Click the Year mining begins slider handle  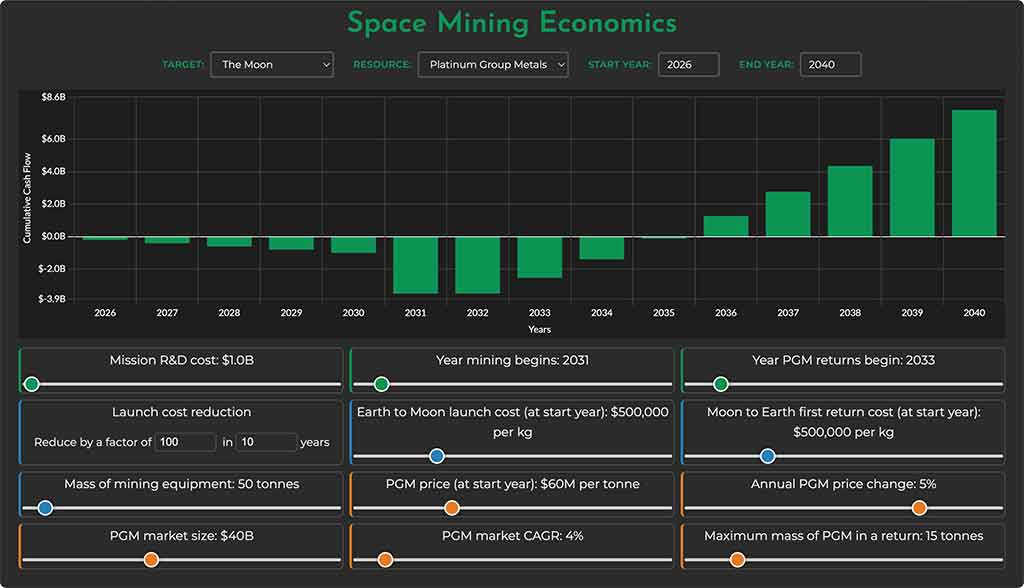pos(381,382)
